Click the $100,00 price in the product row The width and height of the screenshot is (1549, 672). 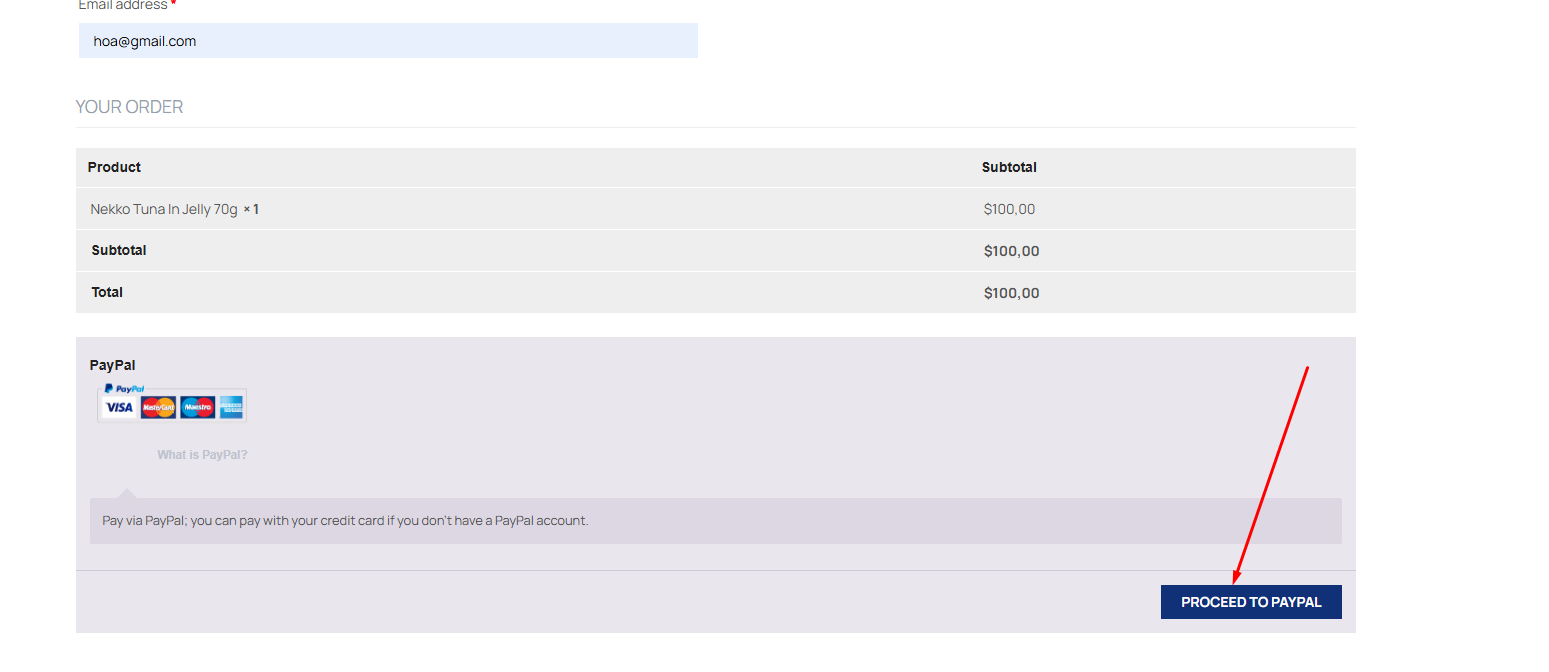coord(1009,209)
